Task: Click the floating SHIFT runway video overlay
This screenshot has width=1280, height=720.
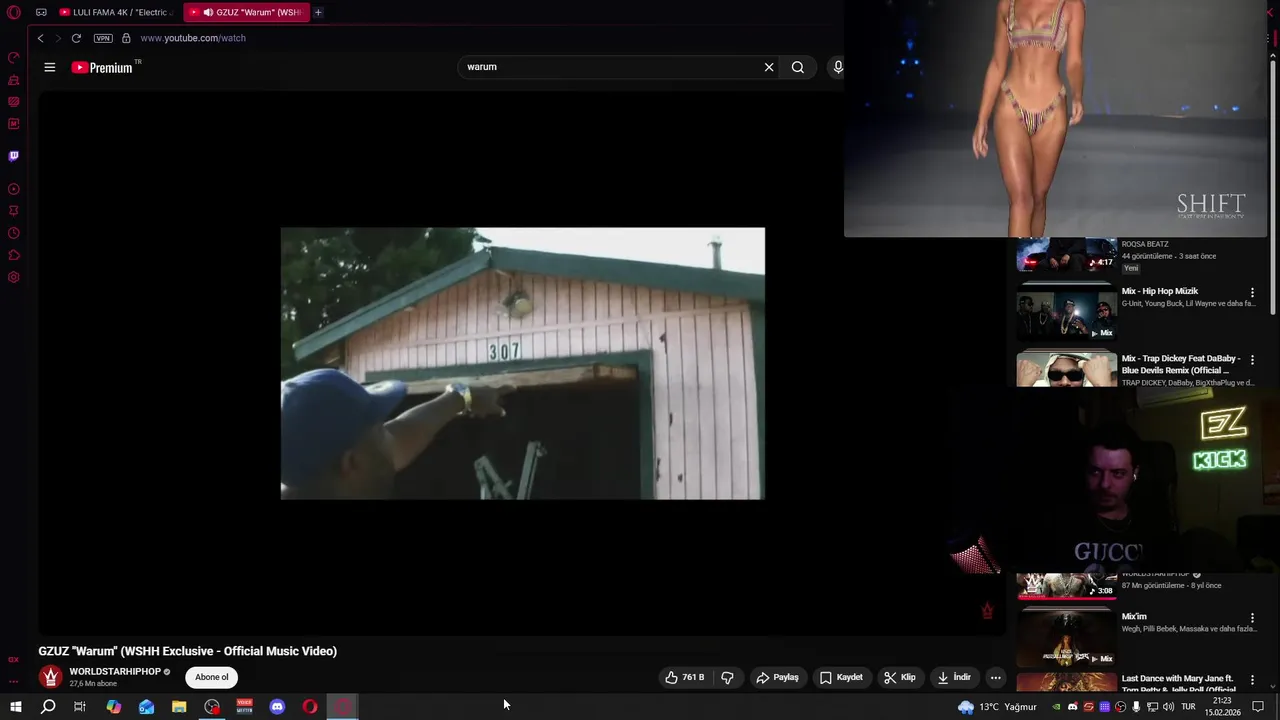Action: [x=1055, y=118]
